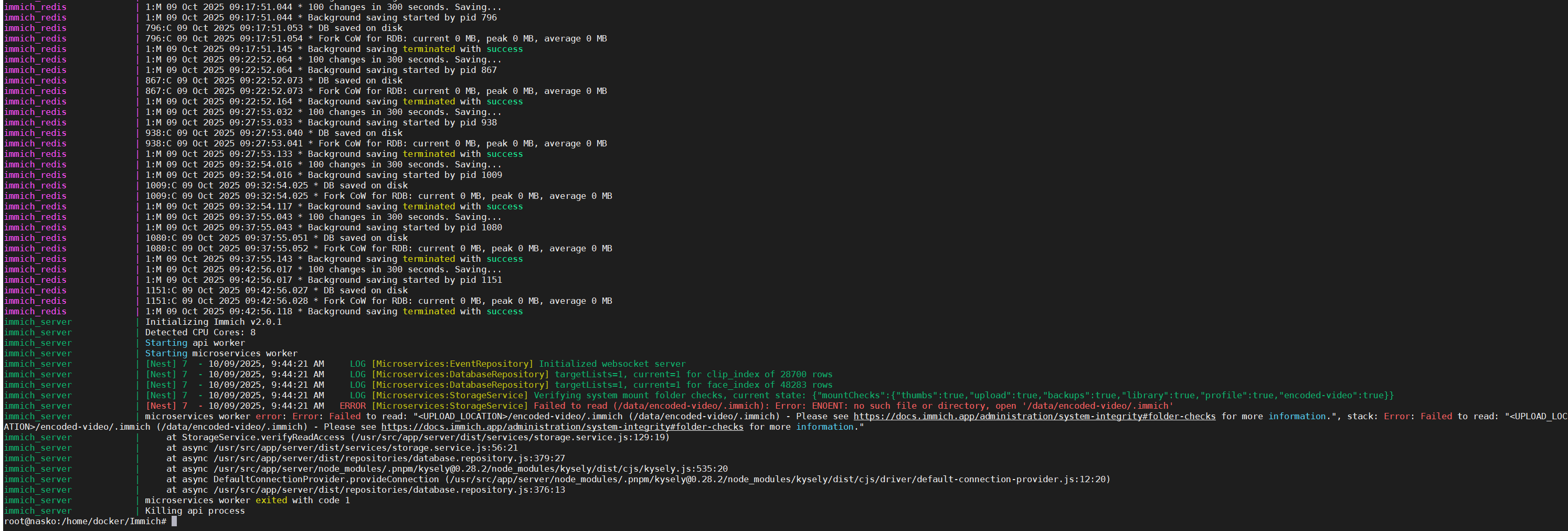Select the 'Starting microservices worker' log line
This screenshot has width=1568, height=531.
(221, 353)
